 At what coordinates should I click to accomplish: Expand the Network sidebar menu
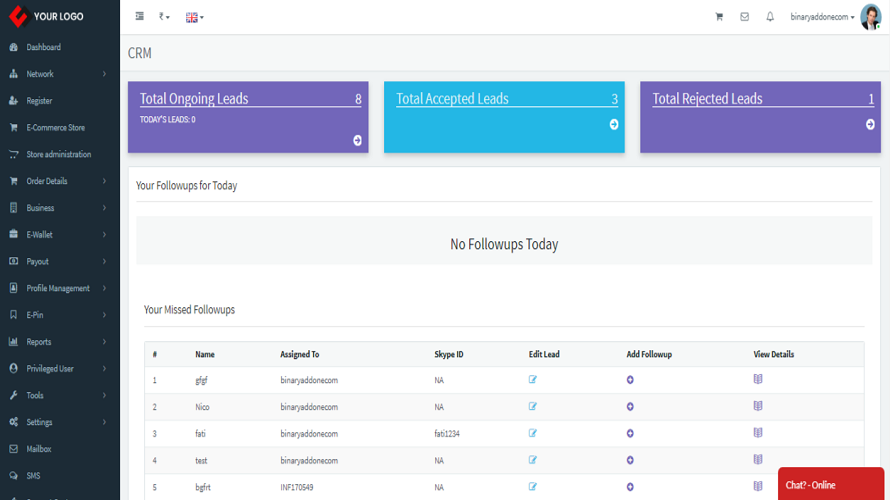point(58,74)
